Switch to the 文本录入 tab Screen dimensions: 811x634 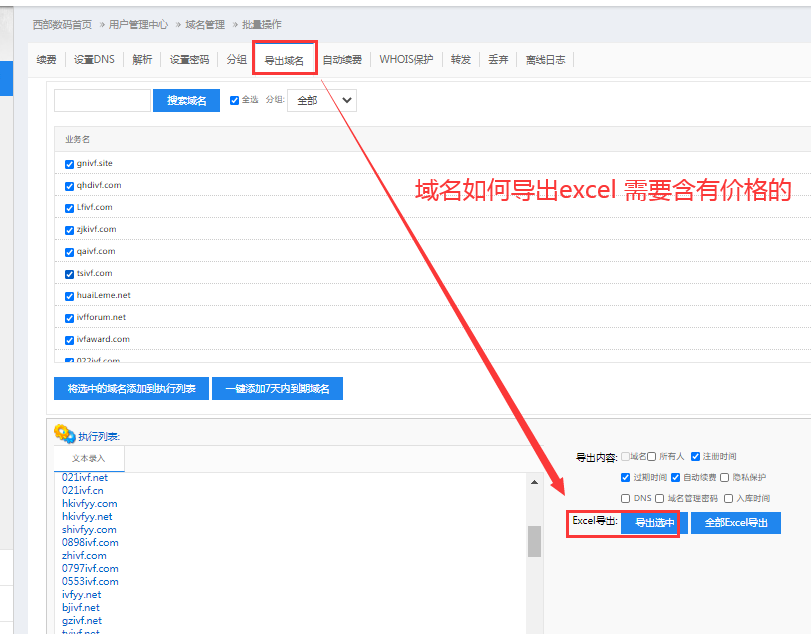[90, 457]
